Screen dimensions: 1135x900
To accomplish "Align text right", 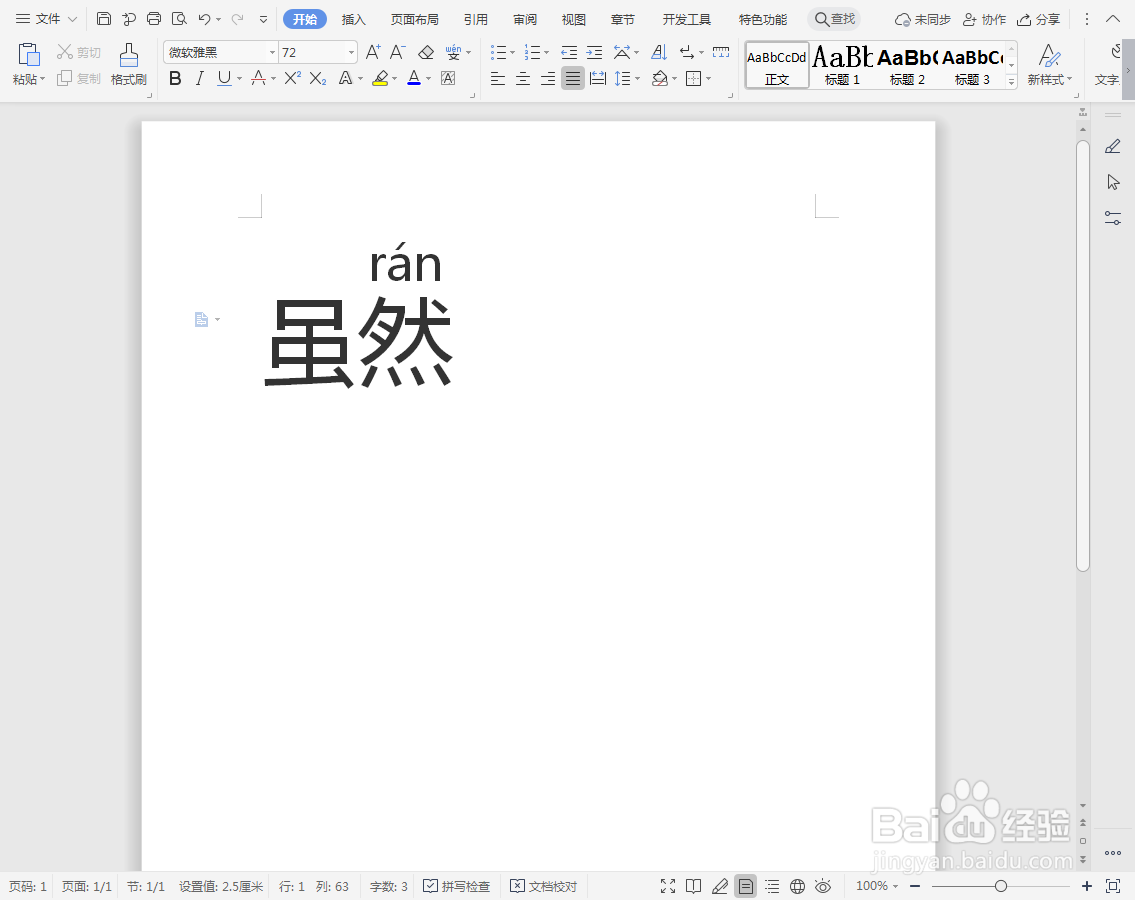I will pos(548,79).
